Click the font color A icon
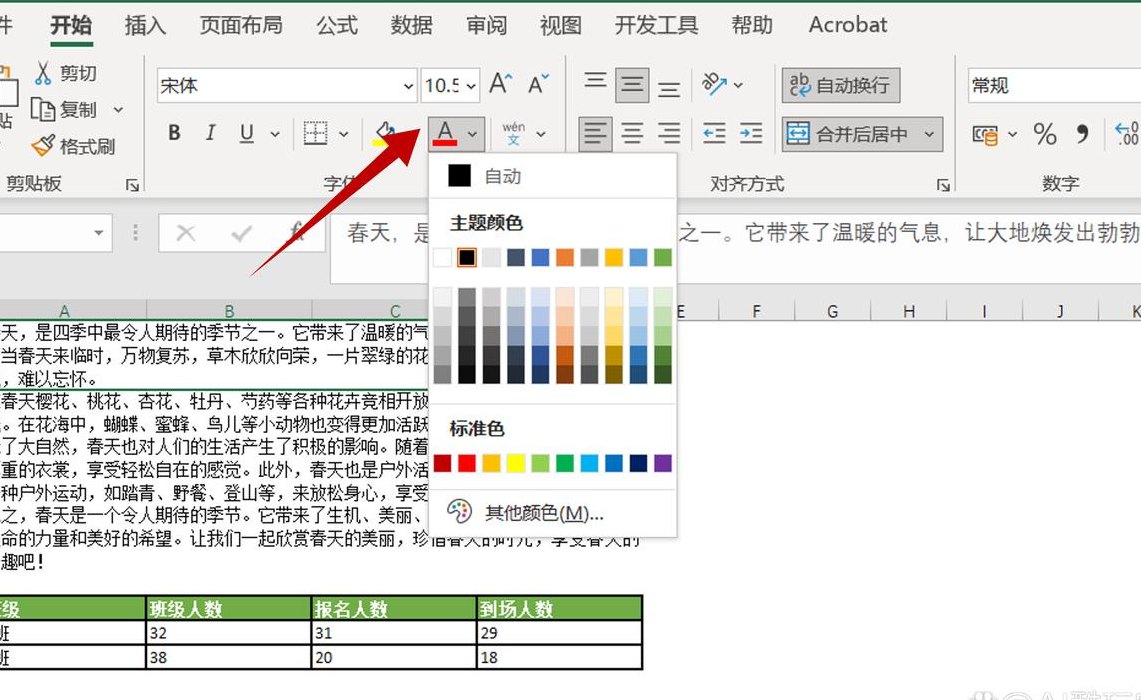This screenshot has width=1141, height=700. point(445,133)
